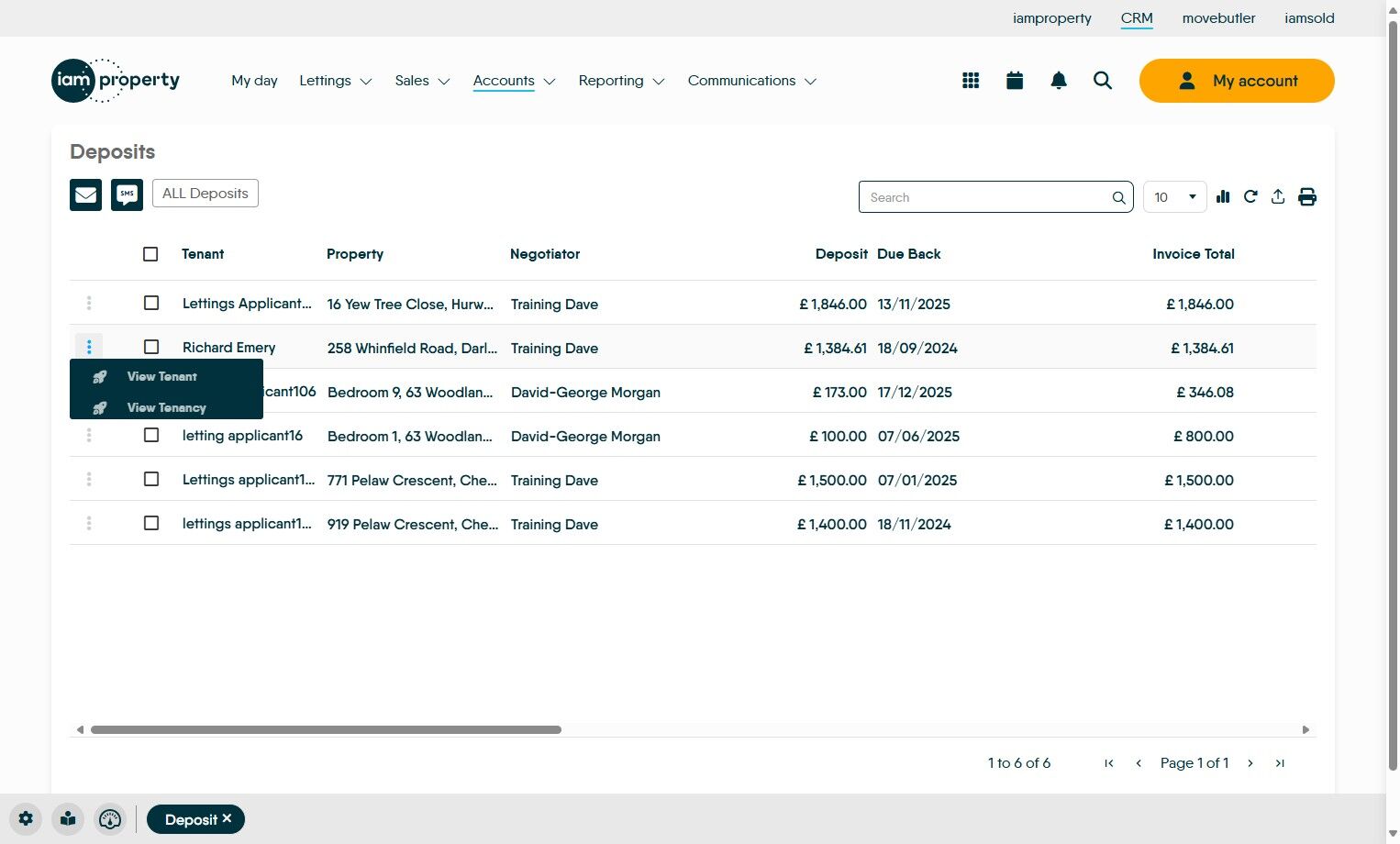Expand the Accounts menu

pyautogui.click(x=515, y=81)
